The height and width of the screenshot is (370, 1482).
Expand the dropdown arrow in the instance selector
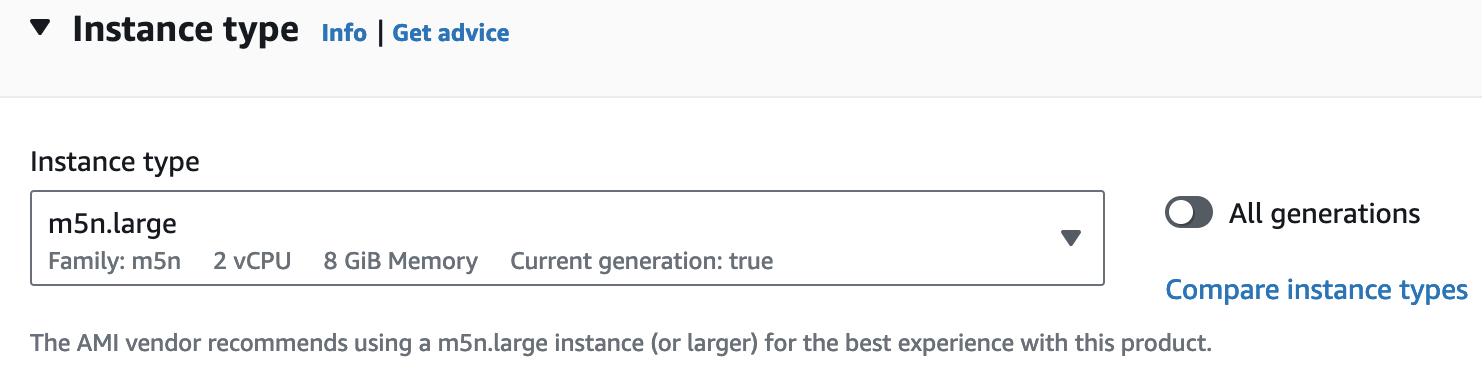(x=1071, y=238)
